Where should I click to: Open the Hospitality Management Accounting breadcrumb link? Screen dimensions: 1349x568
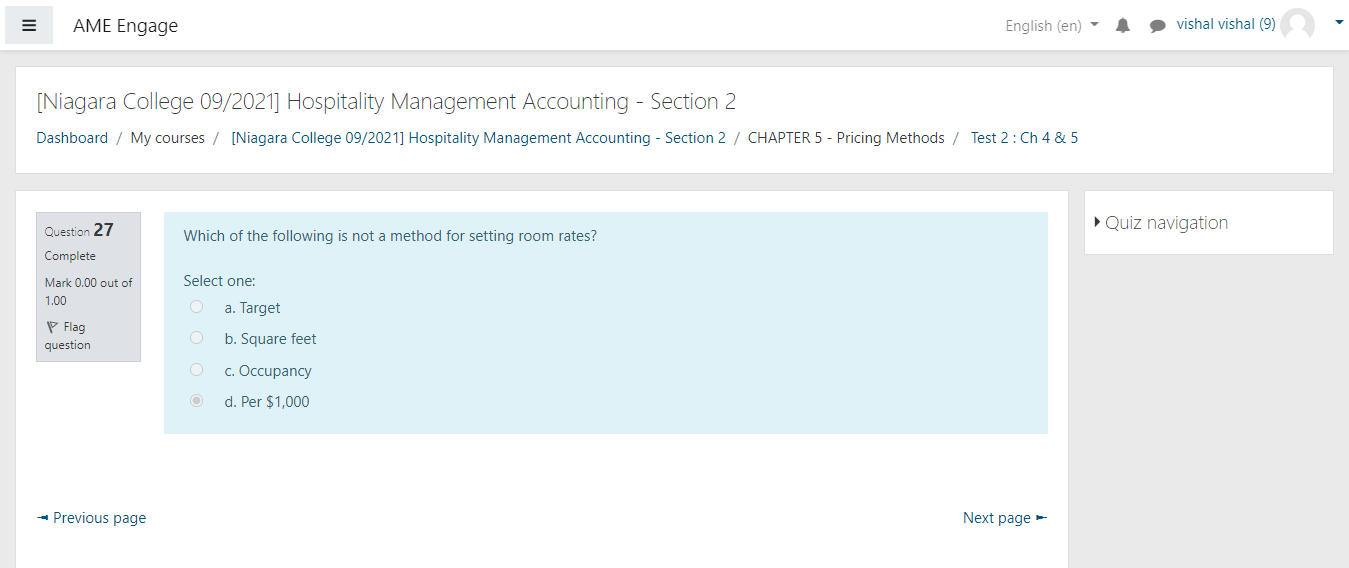pos(478,138)
